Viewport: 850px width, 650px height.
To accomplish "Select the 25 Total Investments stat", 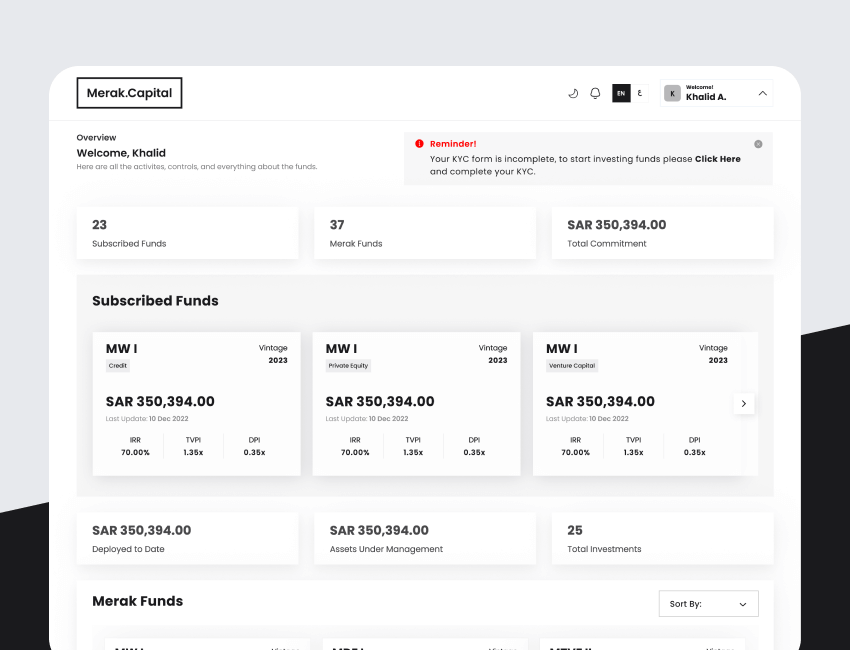I will click(x=662, y=538).
